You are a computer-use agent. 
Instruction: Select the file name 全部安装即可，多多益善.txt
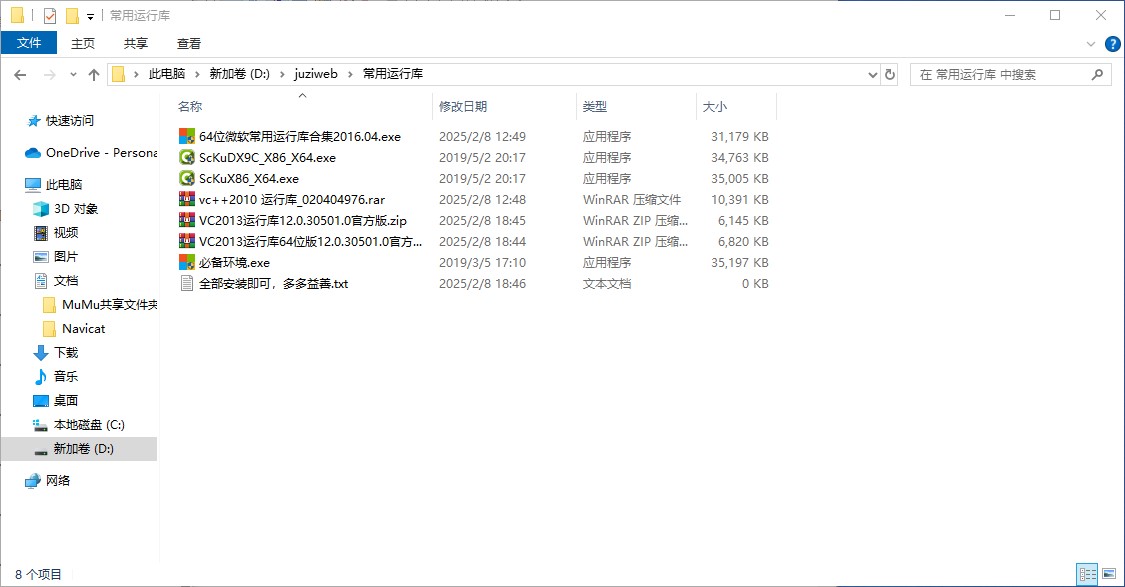[x=273, y=283]
